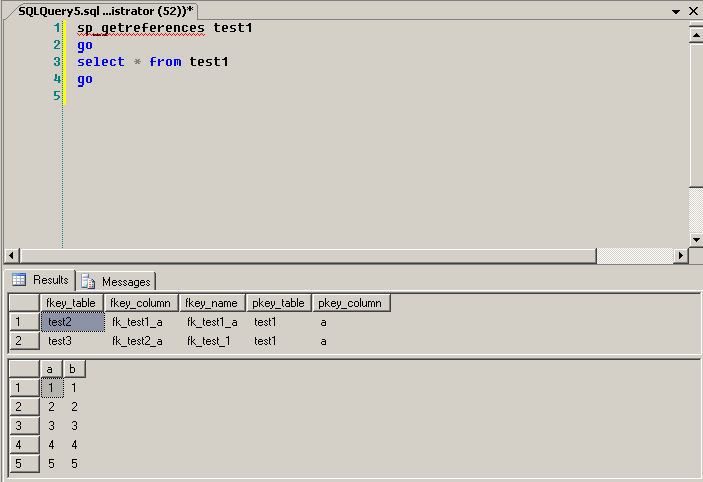Image resolution: width=703 pixels, height=482 pixels.
Task: Click the Results grid icon
Action: 19,280
